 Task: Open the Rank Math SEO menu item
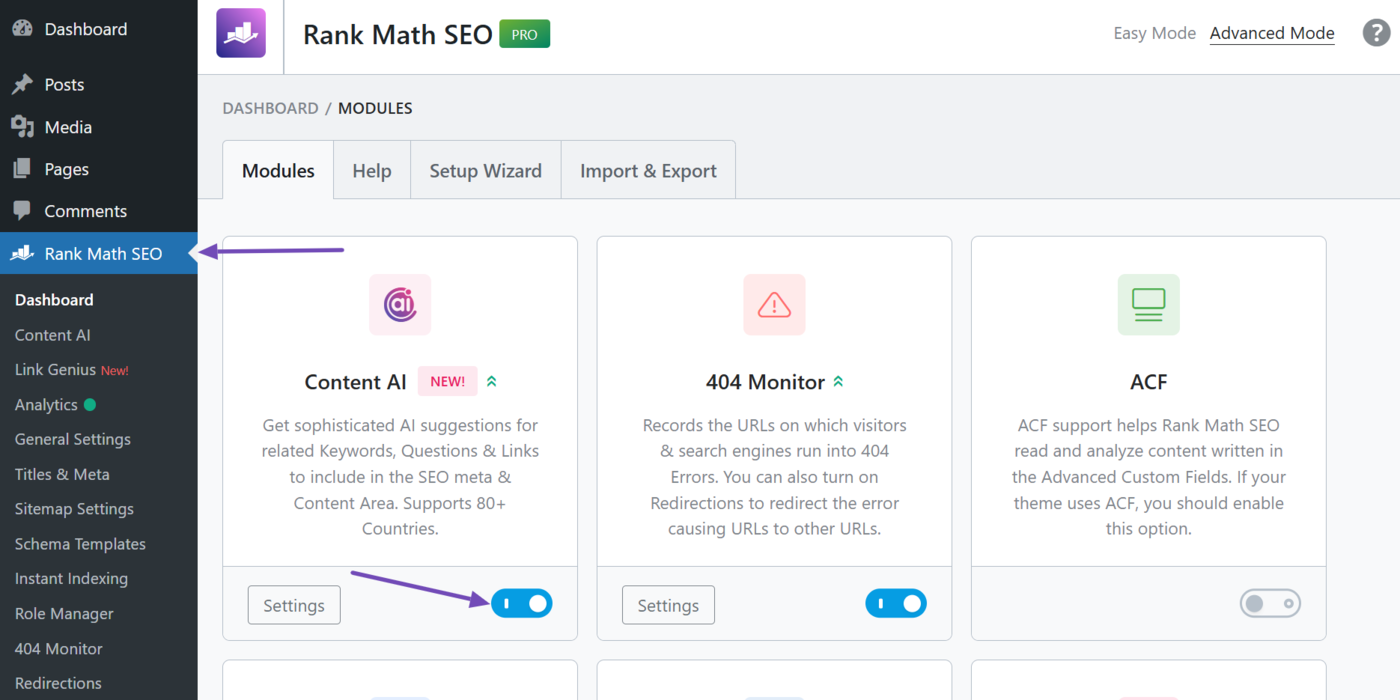98,253
